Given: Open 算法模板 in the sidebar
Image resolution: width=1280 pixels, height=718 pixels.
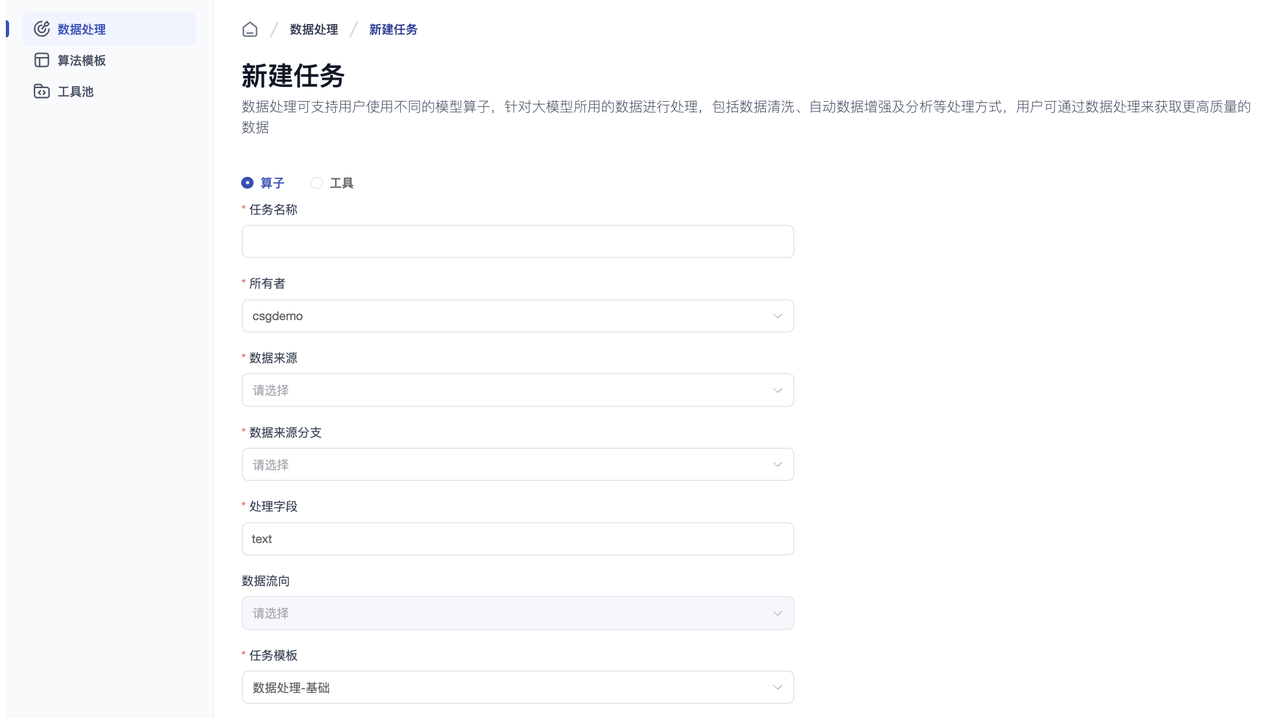Looking at the screenshot, I should (x=82, y=61).
